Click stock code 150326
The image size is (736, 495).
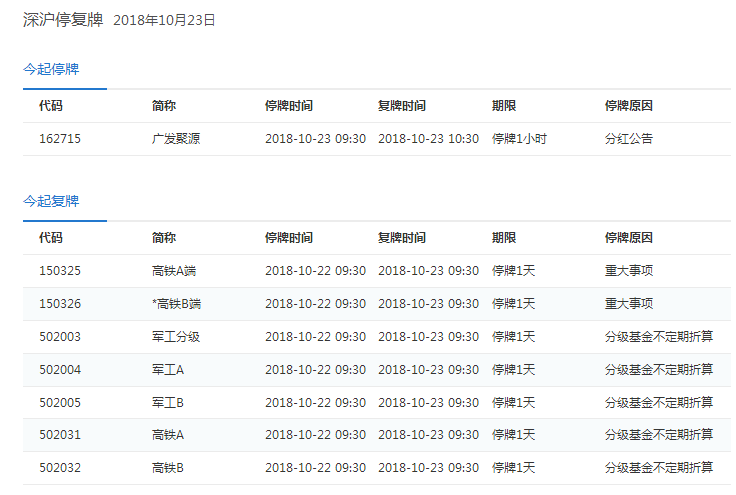[x=60, y=304]
